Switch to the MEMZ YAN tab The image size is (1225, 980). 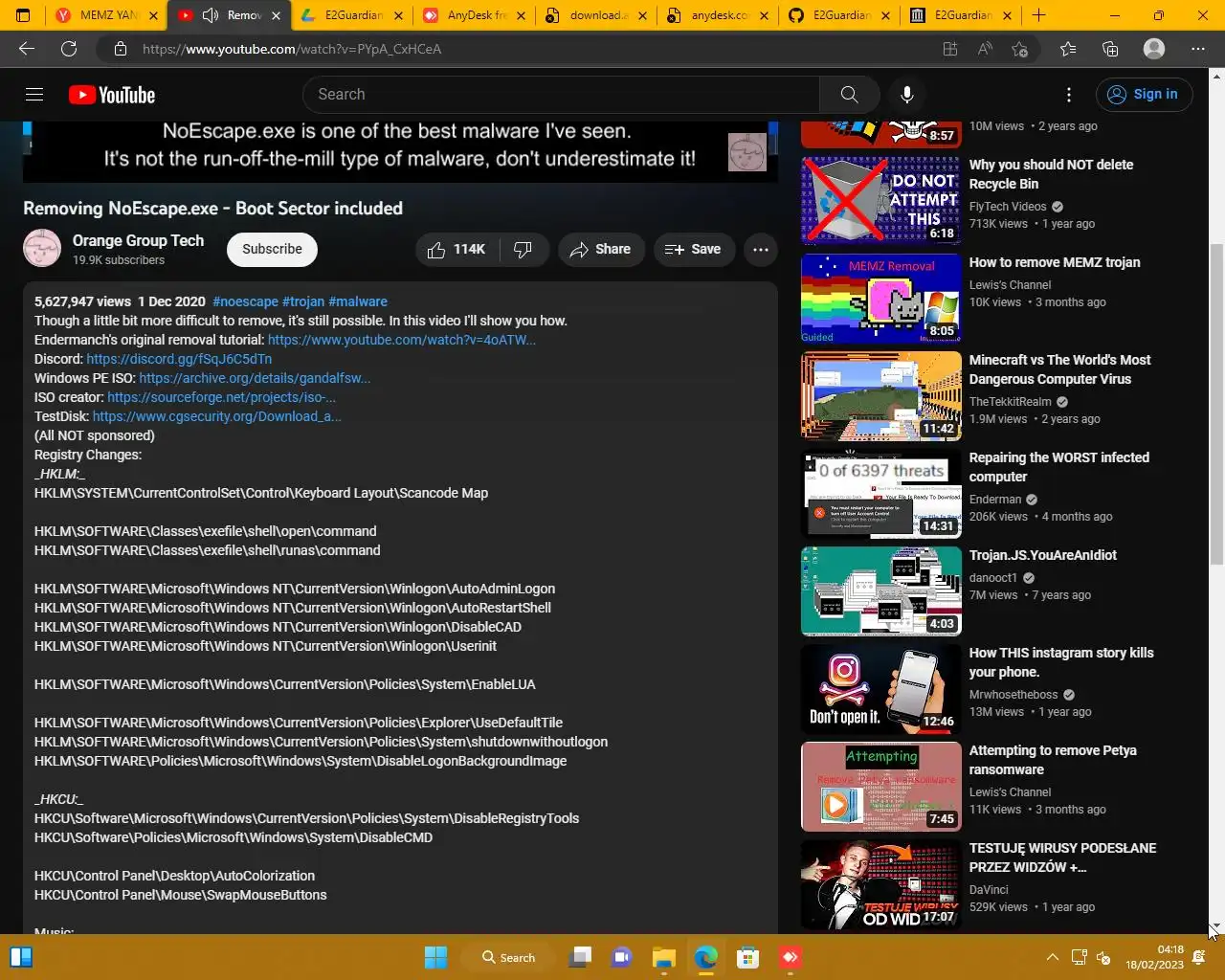click(106, 15)
